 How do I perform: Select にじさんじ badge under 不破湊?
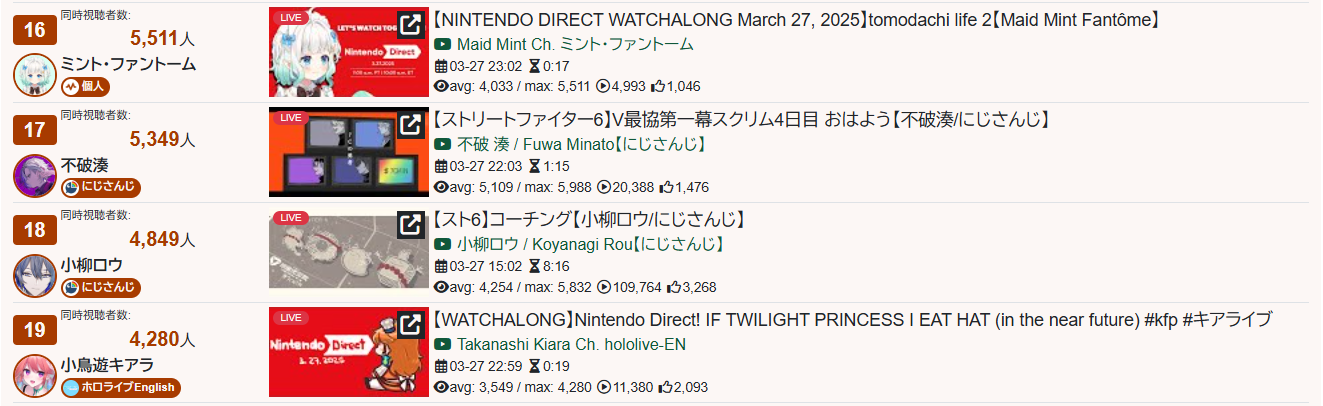coord(101,187)
